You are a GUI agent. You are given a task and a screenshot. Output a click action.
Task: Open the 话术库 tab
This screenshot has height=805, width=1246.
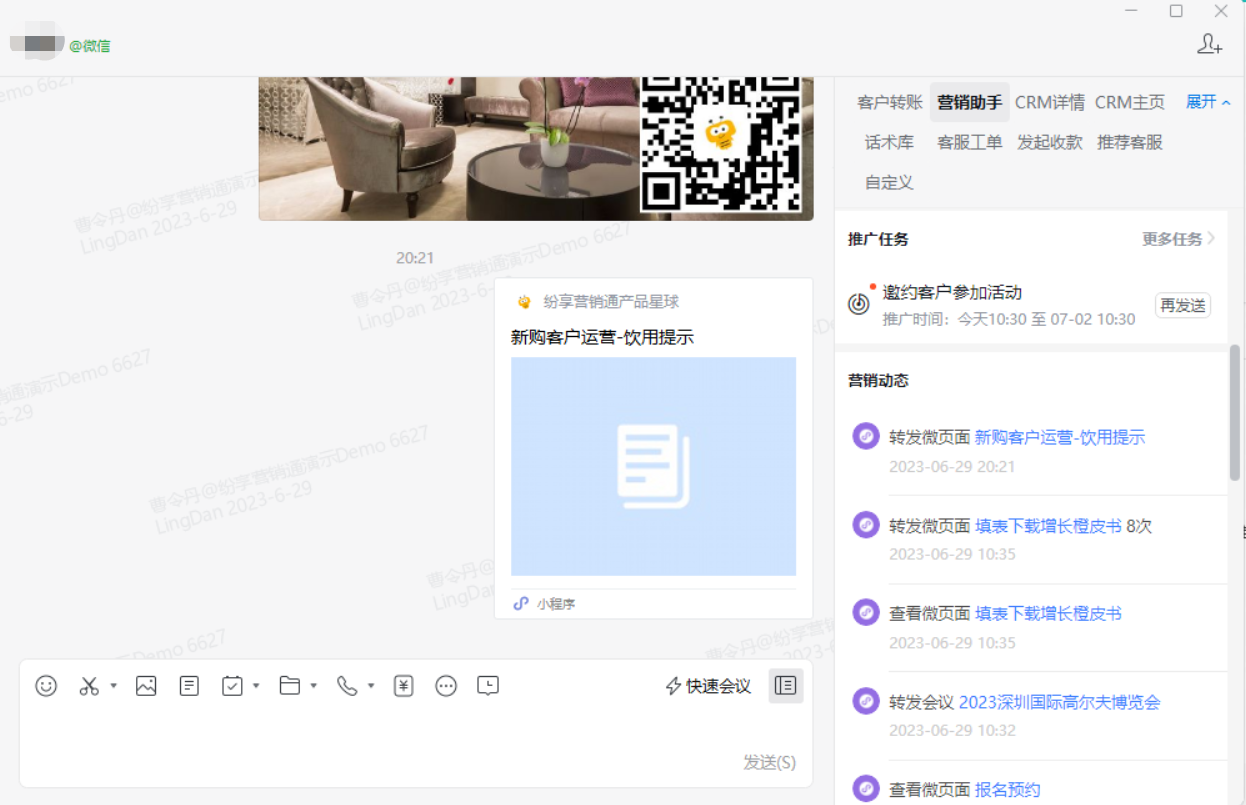point(889,142)
